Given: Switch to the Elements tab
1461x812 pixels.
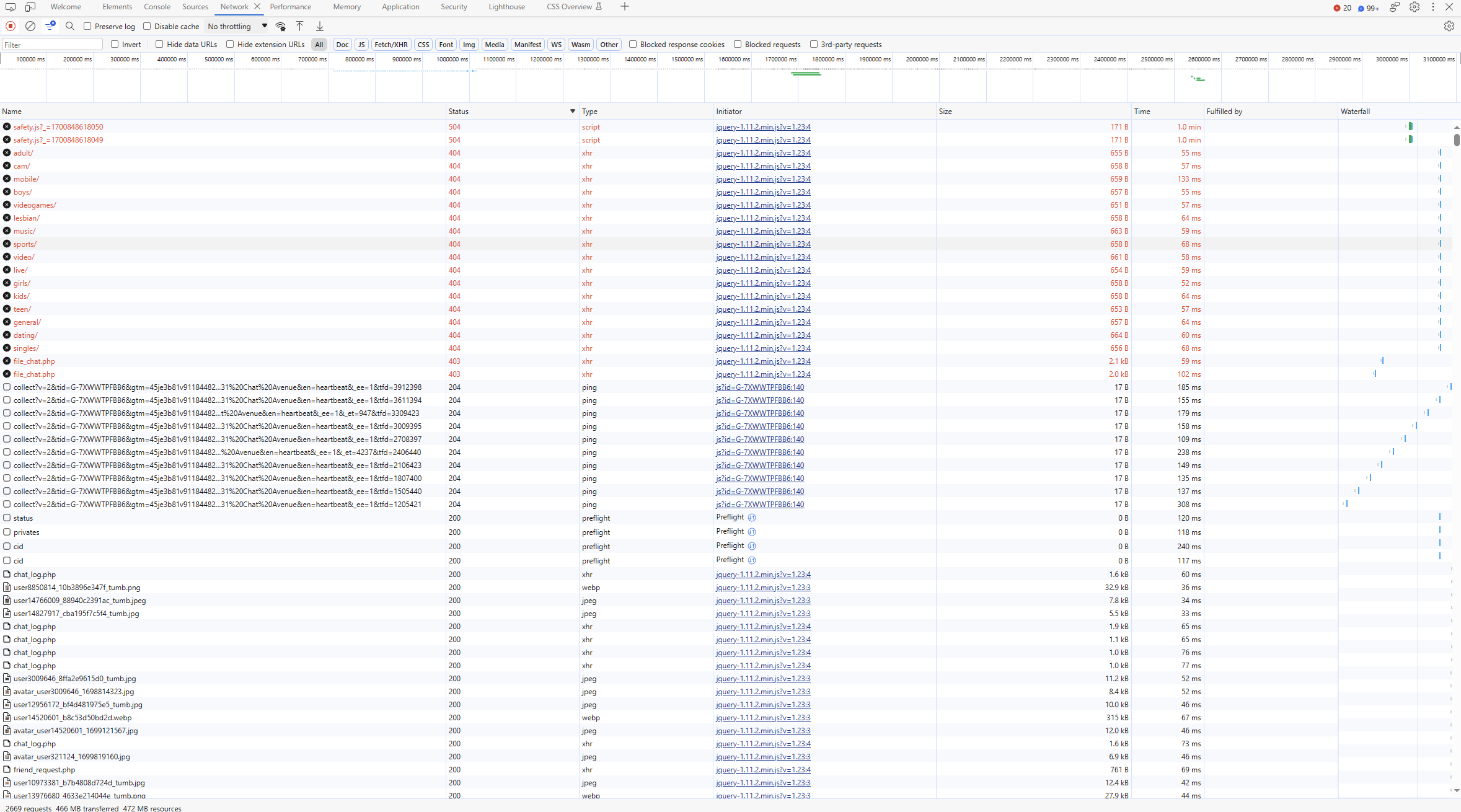Looking at the screenshot, I should coord(117,7).
